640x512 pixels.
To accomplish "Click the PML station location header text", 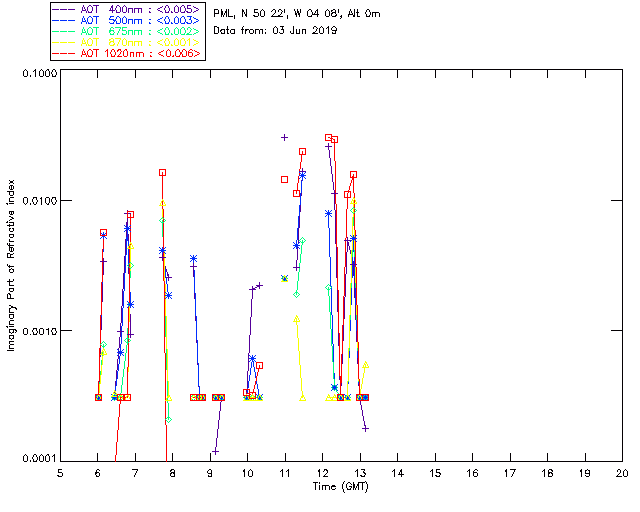I will 297,14.
